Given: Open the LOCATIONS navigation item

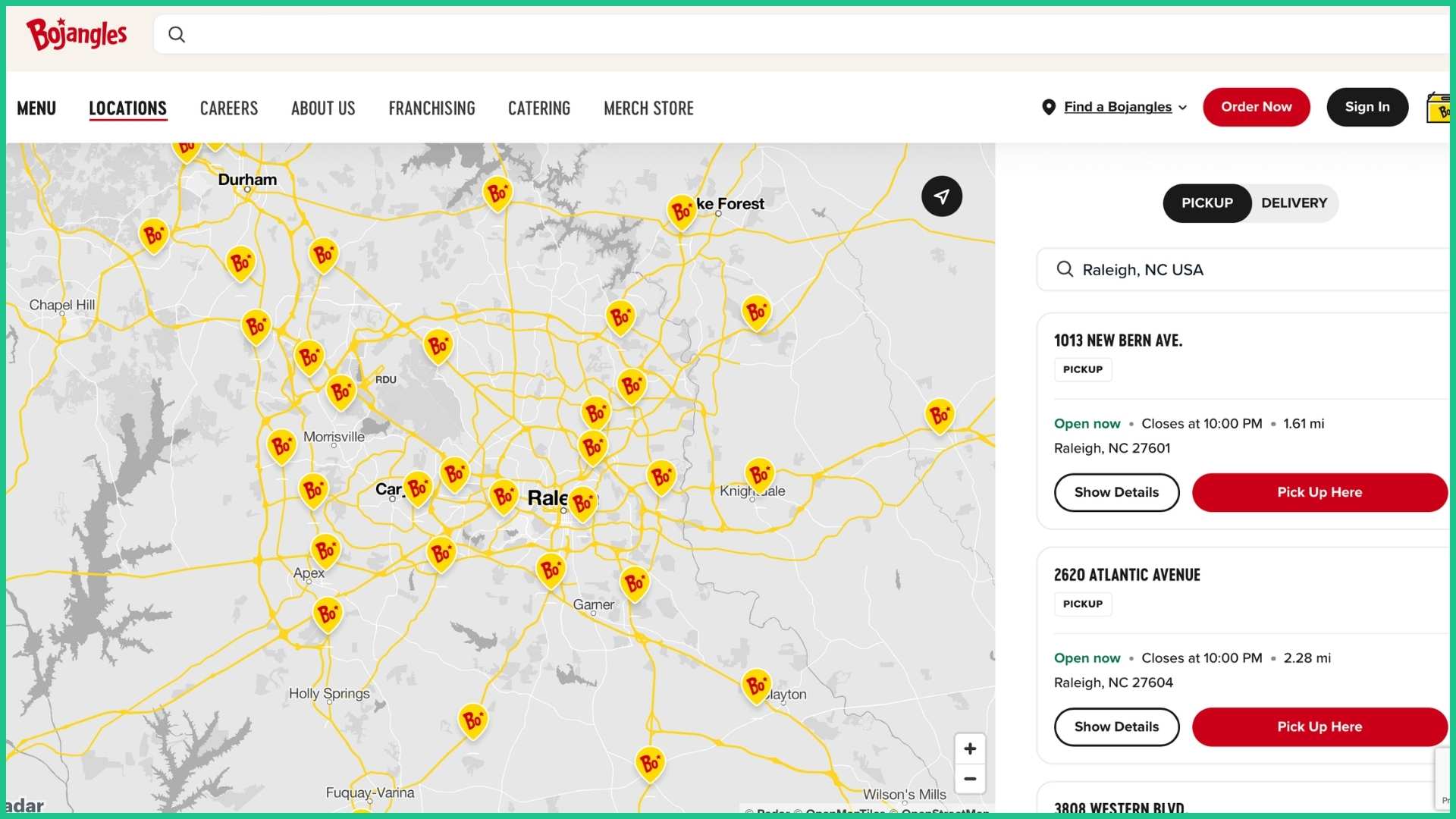Looking at the screenshot, I should pos(127,108).
